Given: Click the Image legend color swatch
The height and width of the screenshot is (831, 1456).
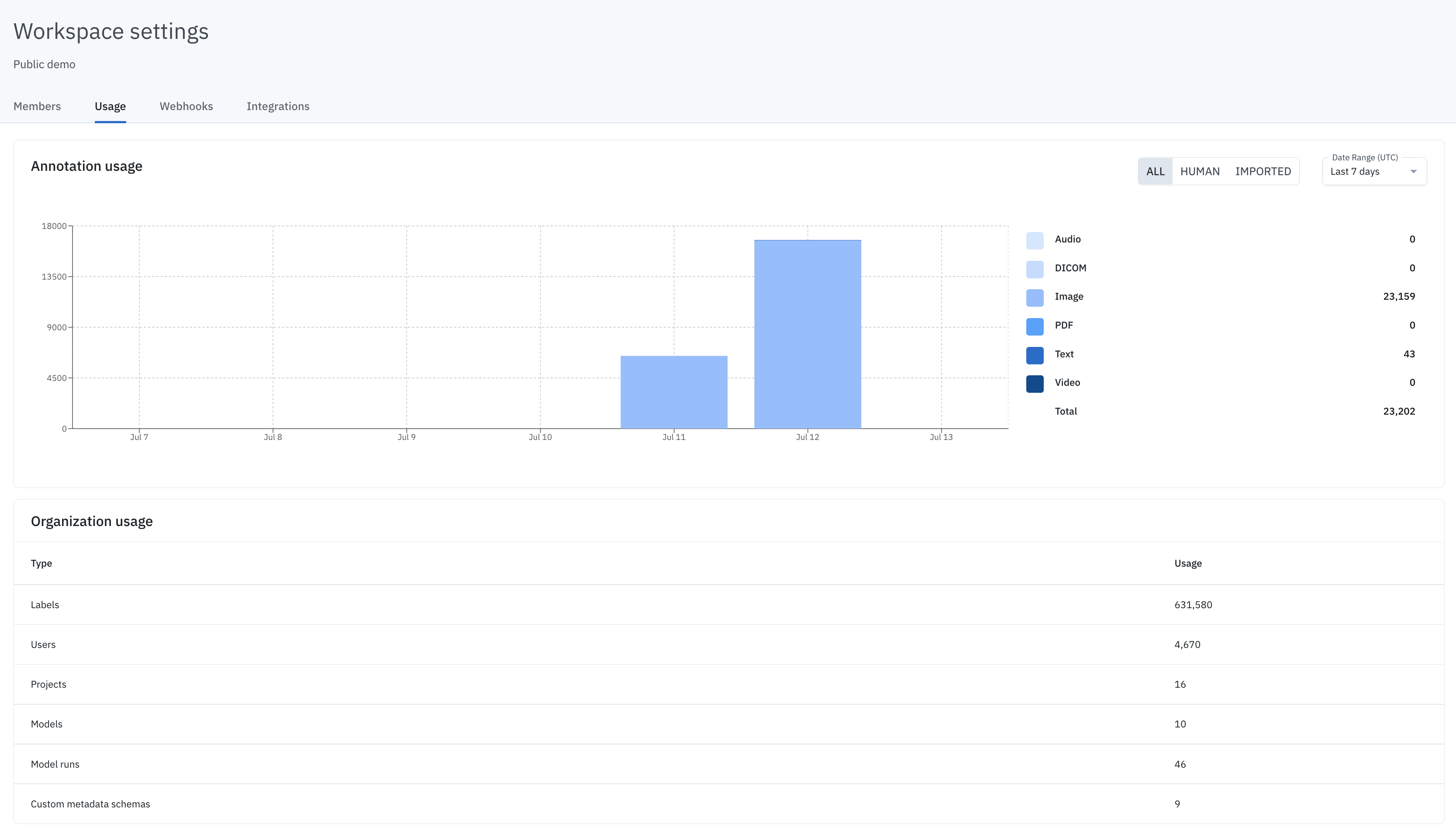Looking at the screenshot, I should pyautogui.click(x=1035, y=298).
